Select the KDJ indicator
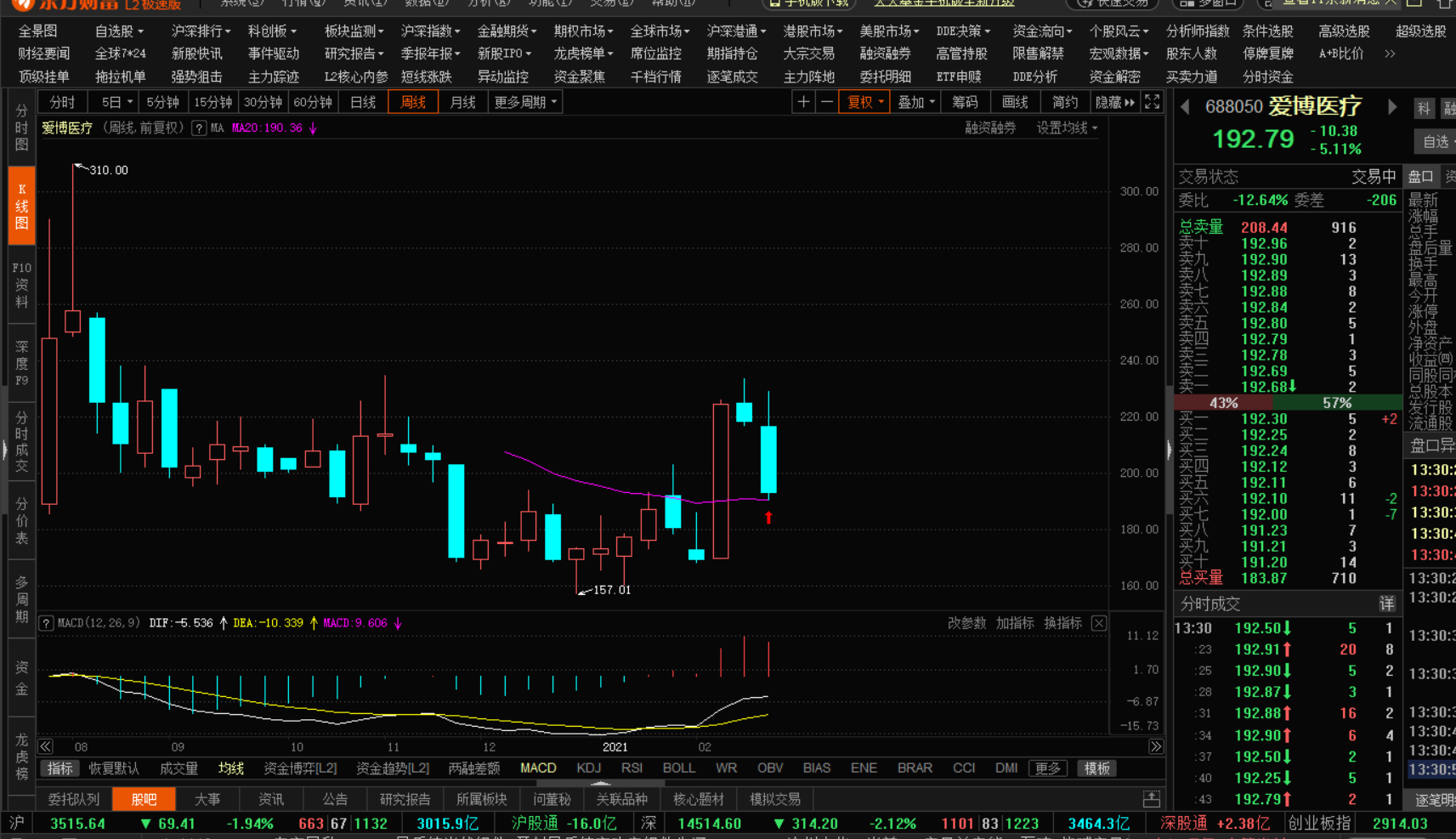1456x839 pixels. (x=588, y=768)
